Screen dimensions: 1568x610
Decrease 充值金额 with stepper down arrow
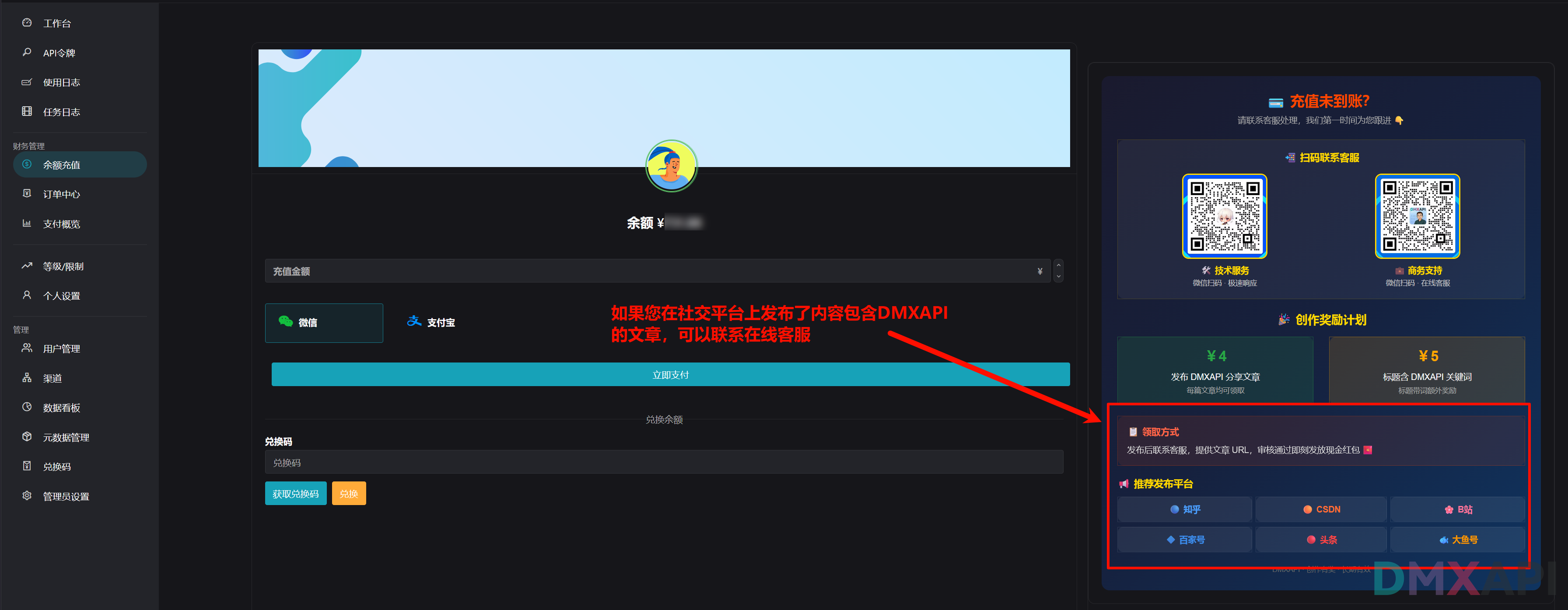point(1058,277)
